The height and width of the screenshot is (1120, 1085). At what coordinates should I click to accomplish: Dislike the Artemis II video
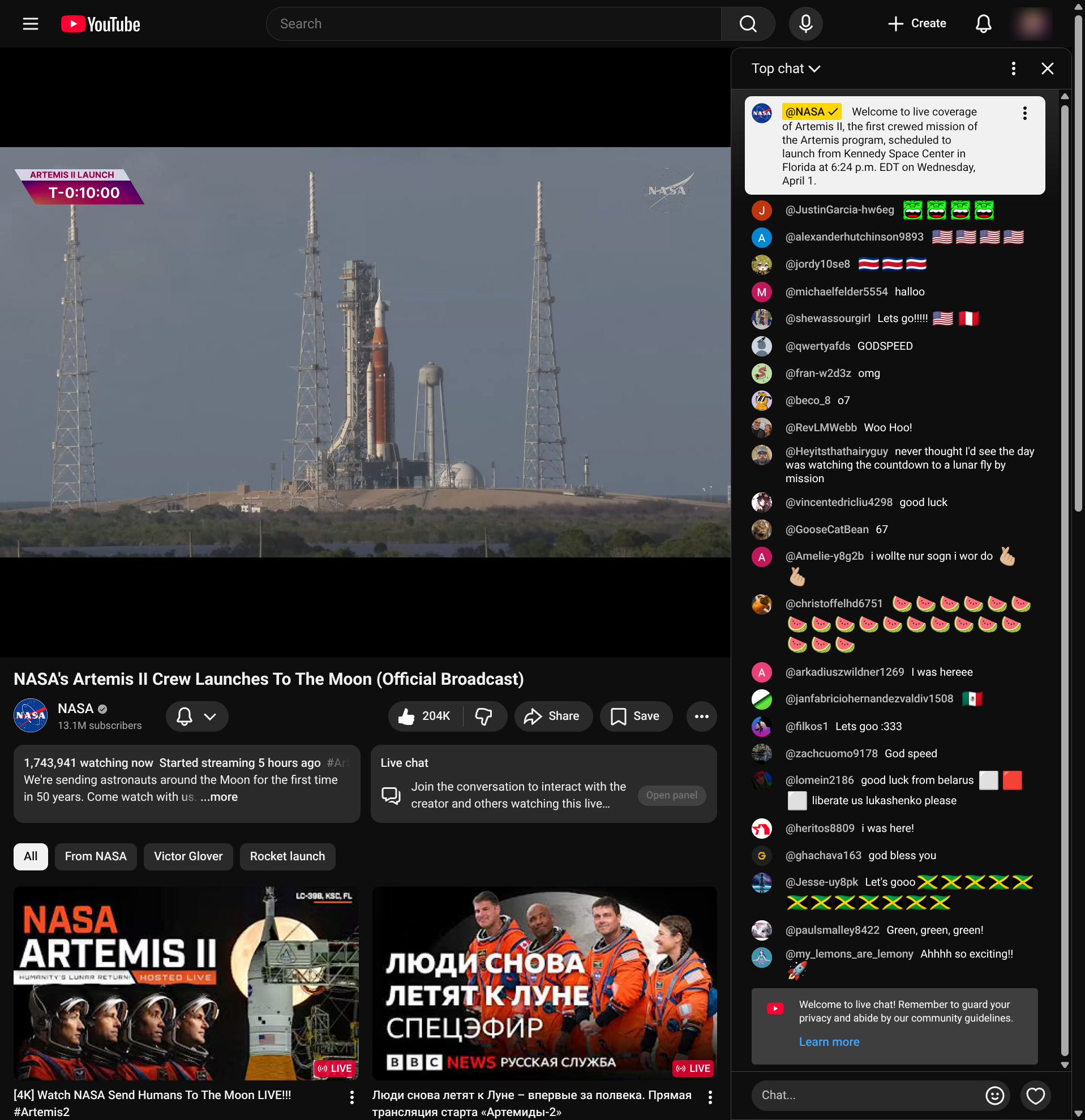coord(484,716)
